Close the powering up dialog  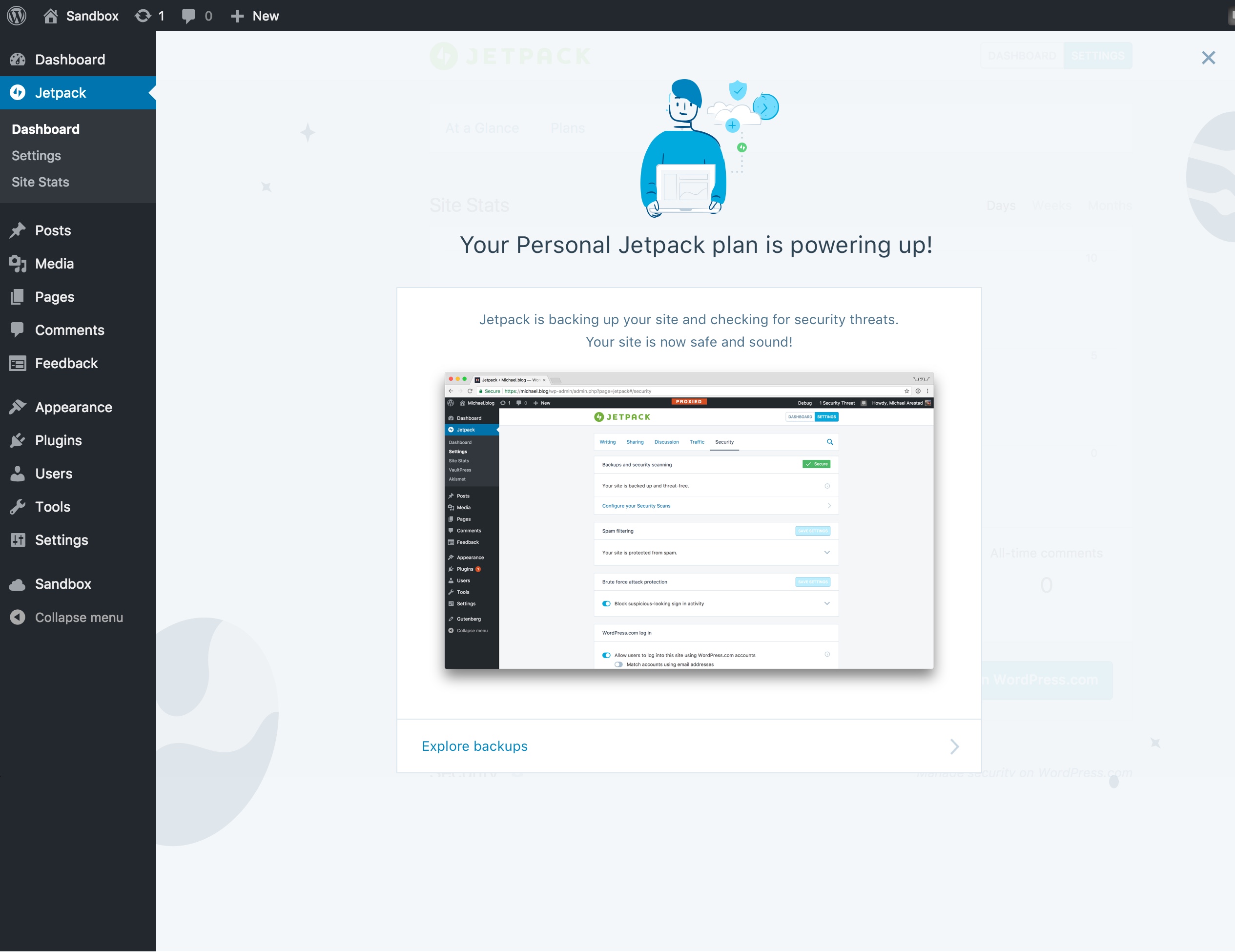(1208, 58)
